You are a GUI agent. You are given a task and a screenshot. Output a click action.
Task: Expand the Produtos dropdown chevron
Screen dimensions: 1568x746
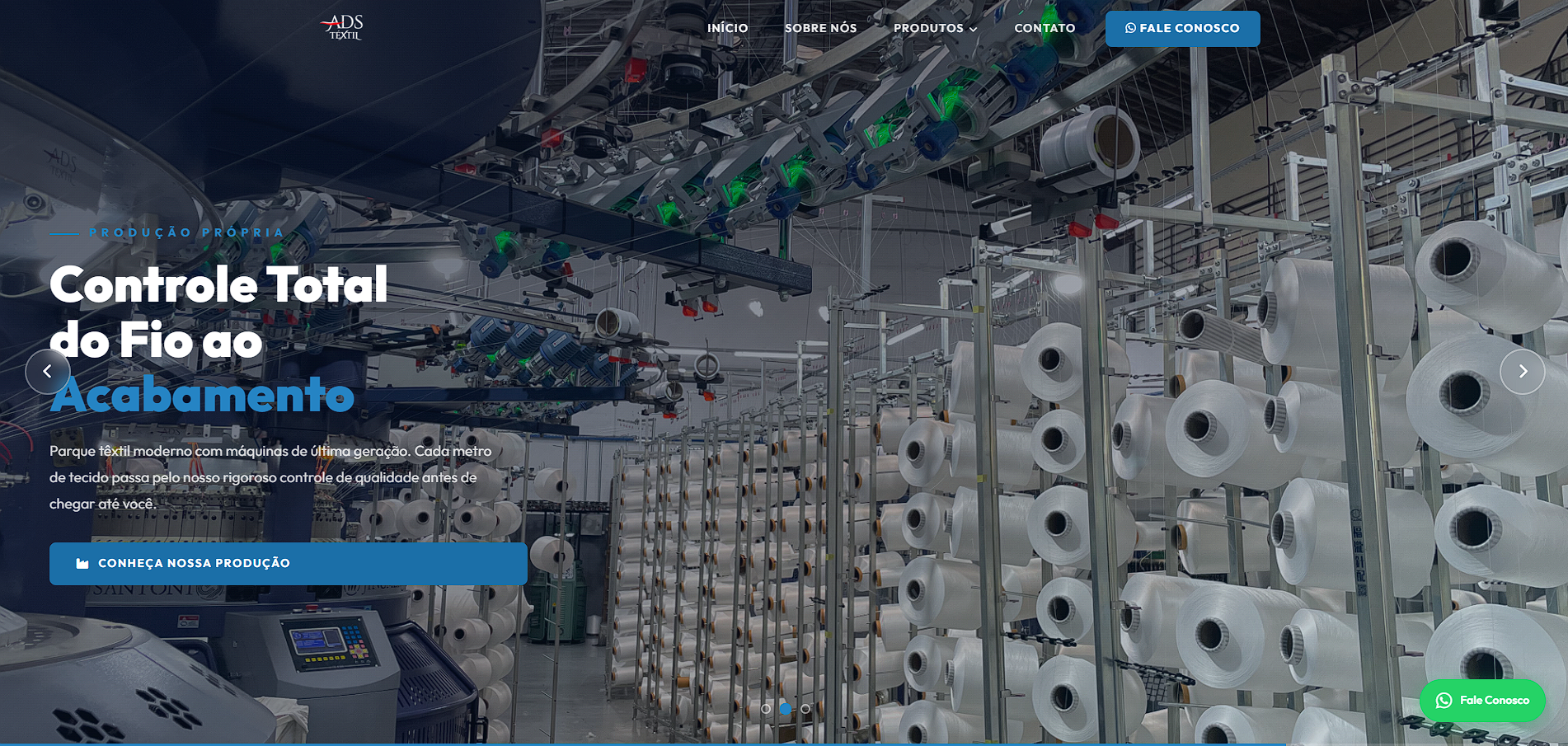(974, 29)
